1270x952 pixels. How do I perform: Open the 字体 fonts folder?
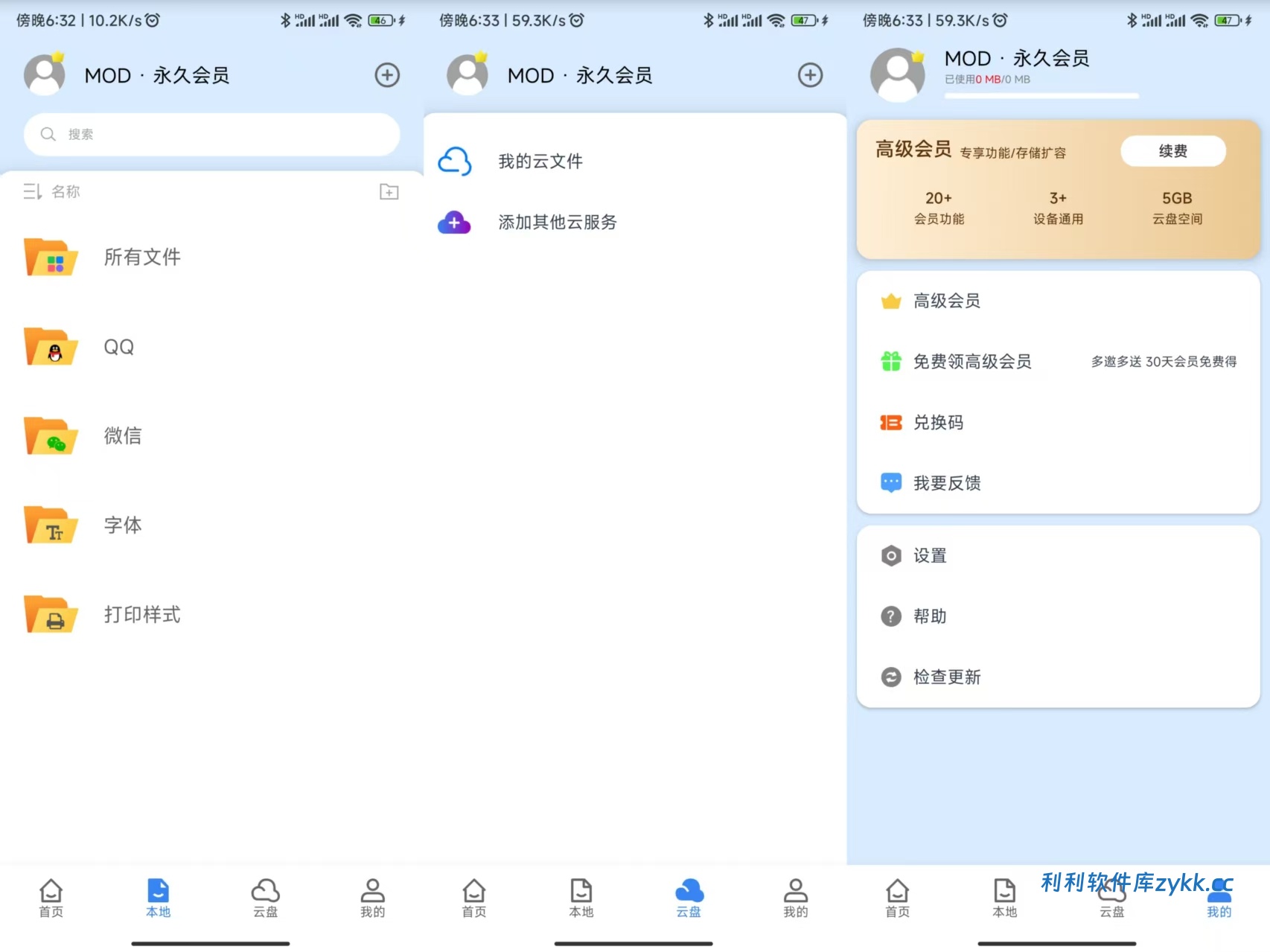tap(122, 525)
